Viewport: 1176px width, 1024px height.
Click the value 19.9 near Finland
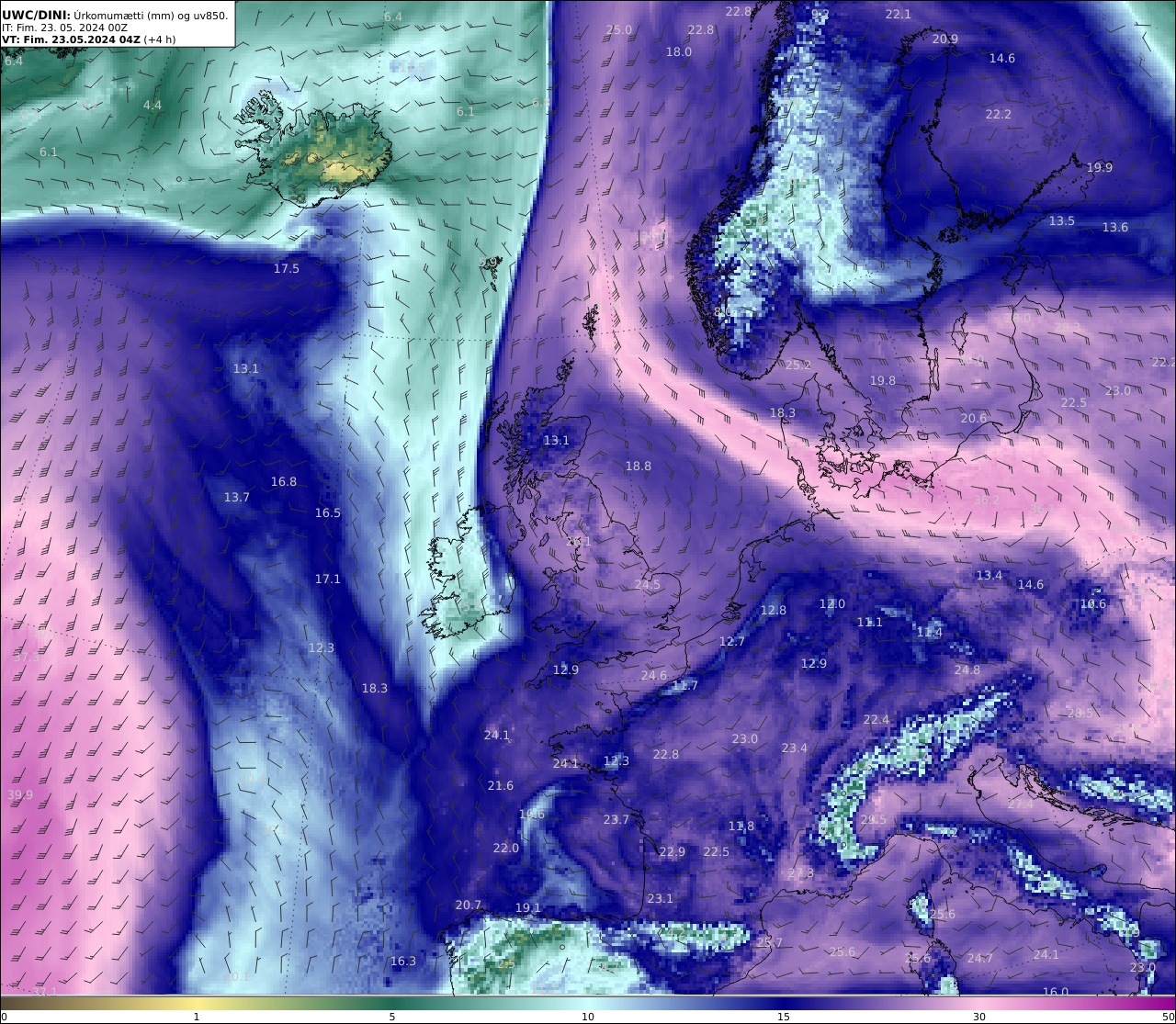1100,167
